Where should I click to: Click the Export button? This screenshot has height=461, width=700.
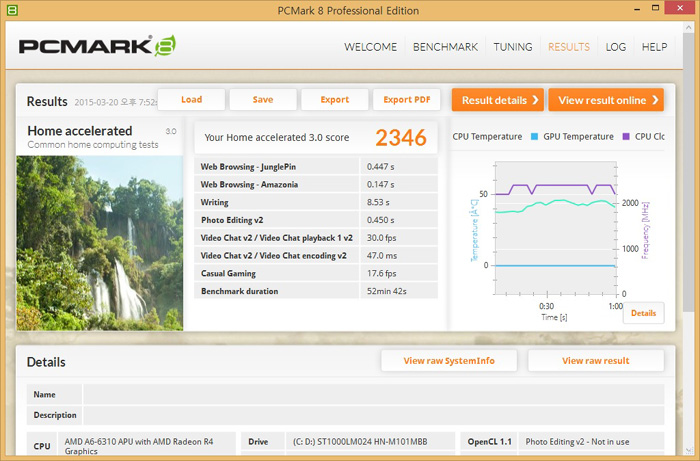pyautogui.click(x=335, y=100)
